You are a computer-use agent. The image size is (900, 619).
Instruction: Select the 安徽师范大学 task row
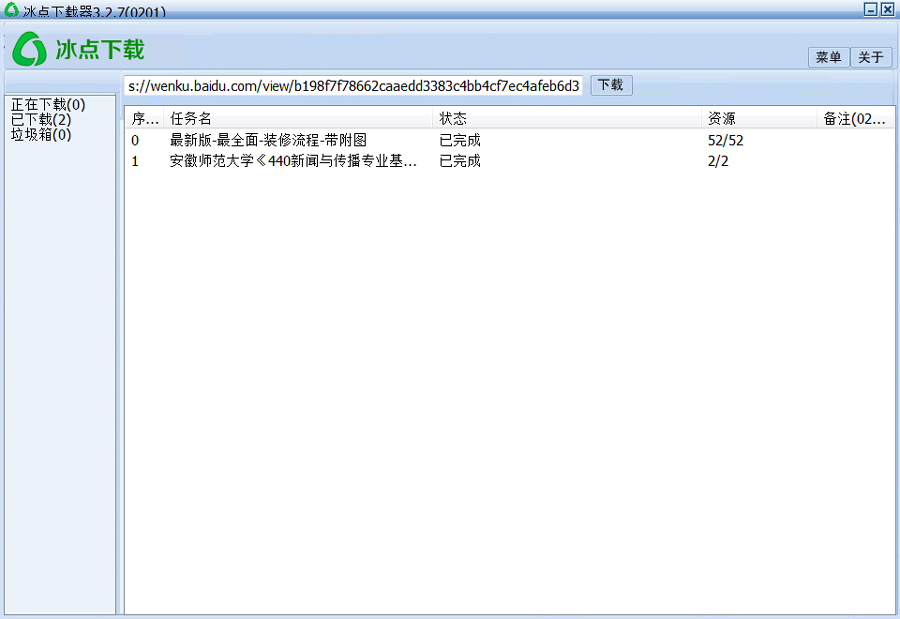pos(293,161)
